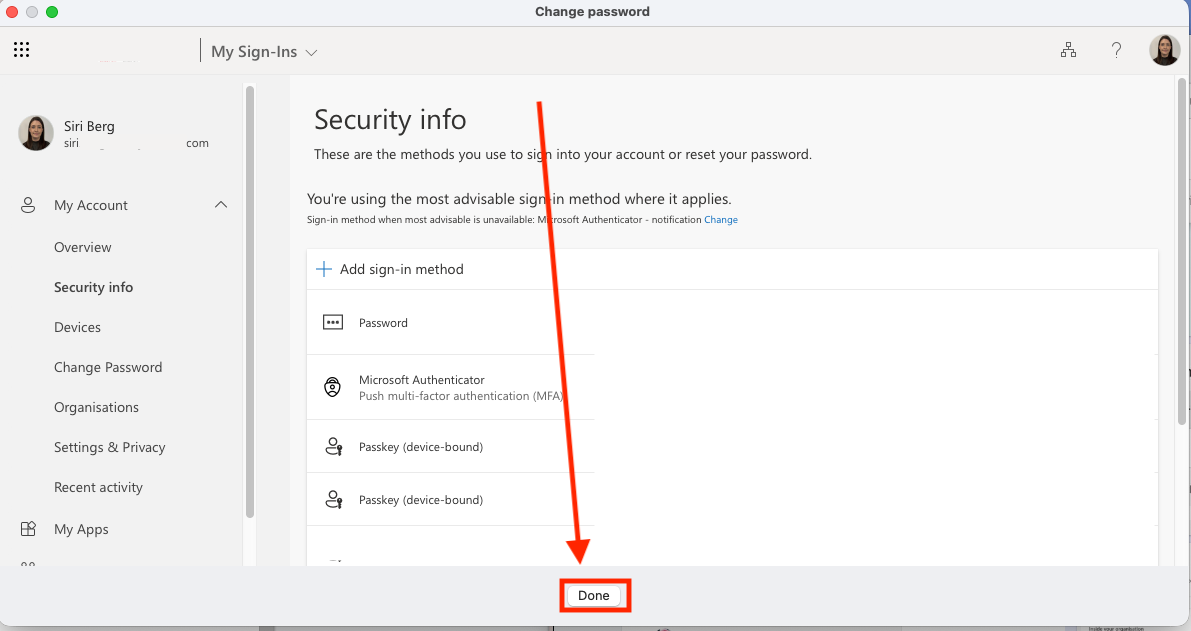Viewport: 1191px width, 631px height.
Task: Open the app launcher waffle icon
Action: (21, 49)
